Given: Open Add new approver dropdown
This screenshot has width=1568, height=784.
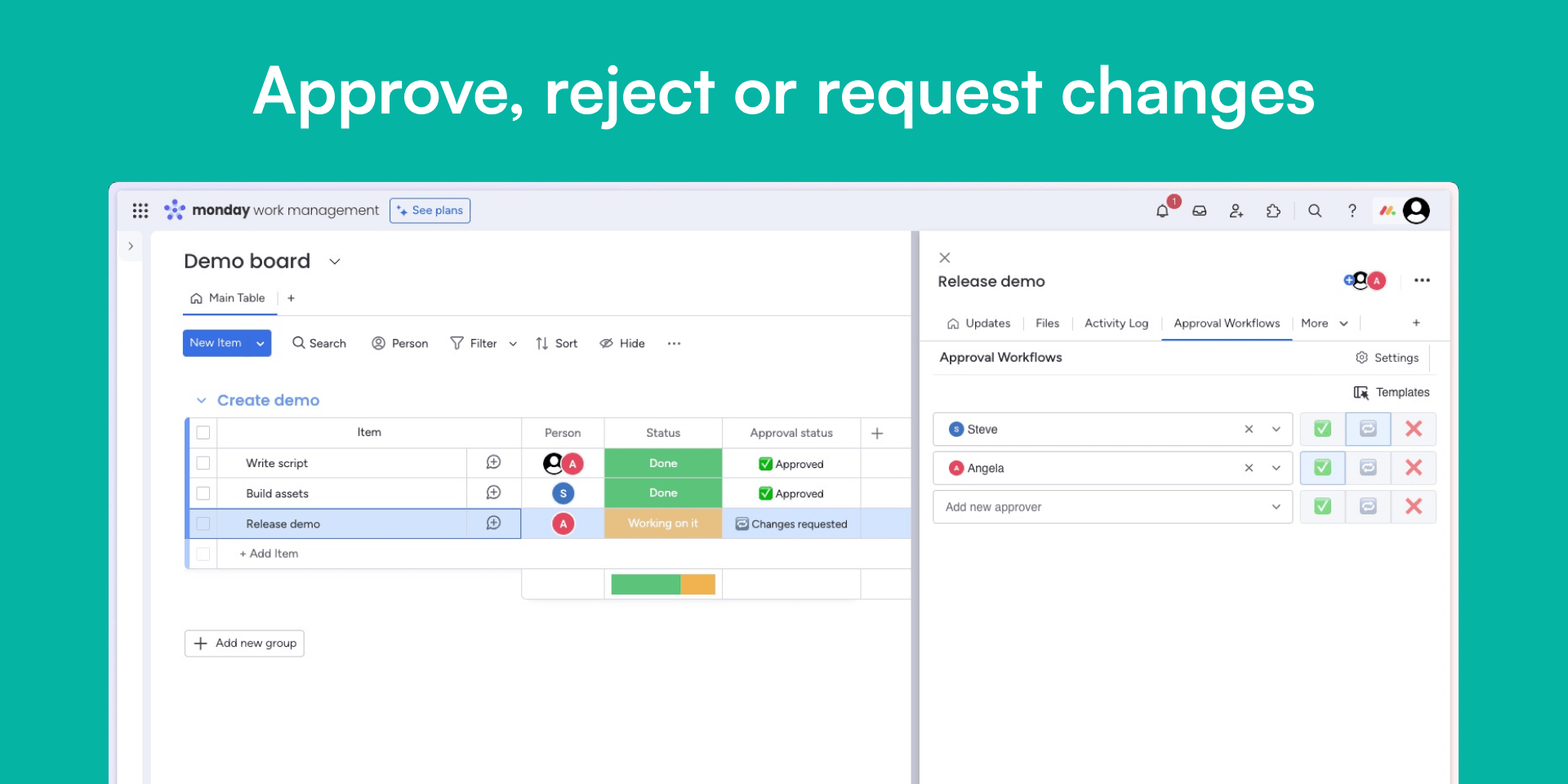Looking at the screenshot, I should coord(1276,506).
